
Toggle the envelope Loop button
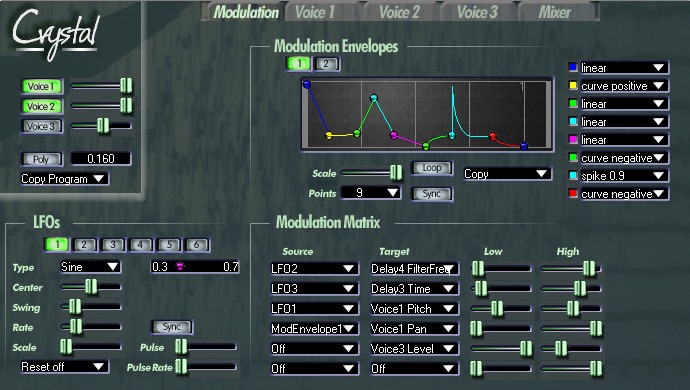point(432,168)
